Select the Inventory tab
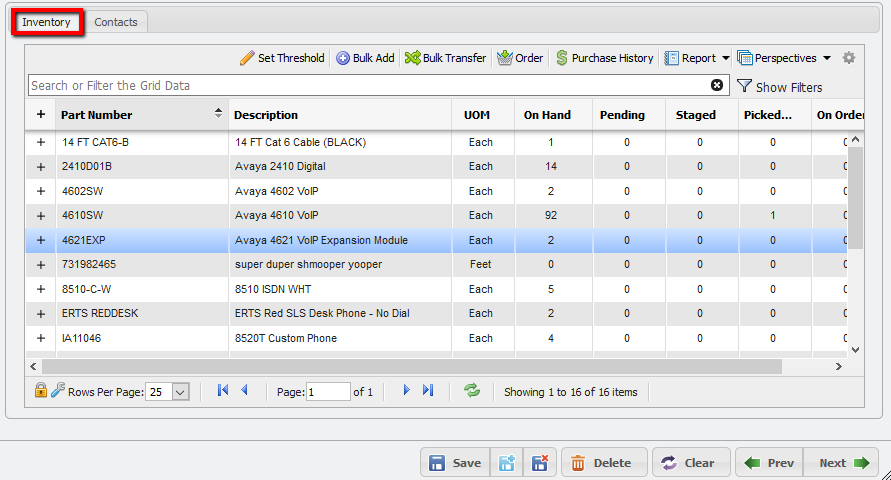The height and width of the screenshot is (480, 891). click(x=47, y=22)
